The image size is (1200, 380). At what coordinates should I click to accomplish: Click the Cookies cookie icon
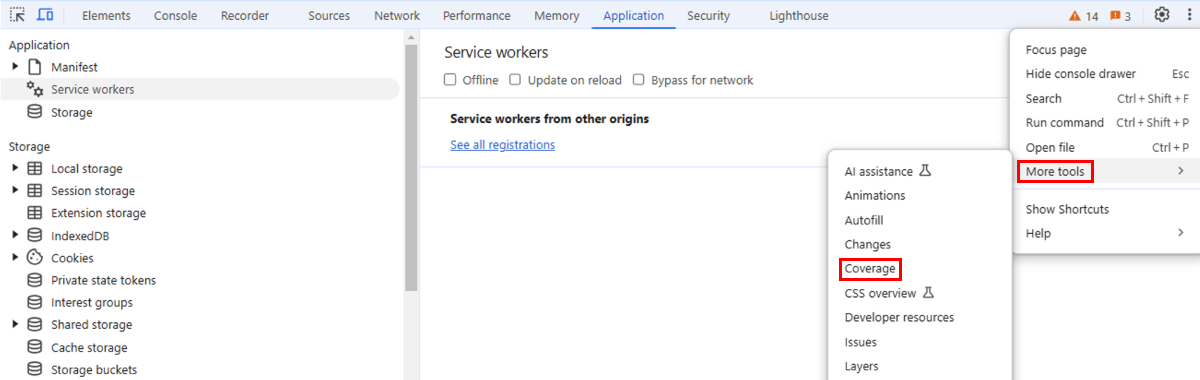tap(35, 258)
